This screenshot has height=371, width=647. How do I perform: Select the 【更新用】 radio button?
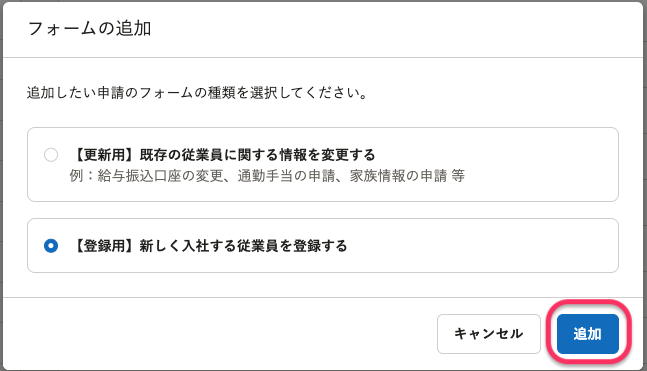51,155
